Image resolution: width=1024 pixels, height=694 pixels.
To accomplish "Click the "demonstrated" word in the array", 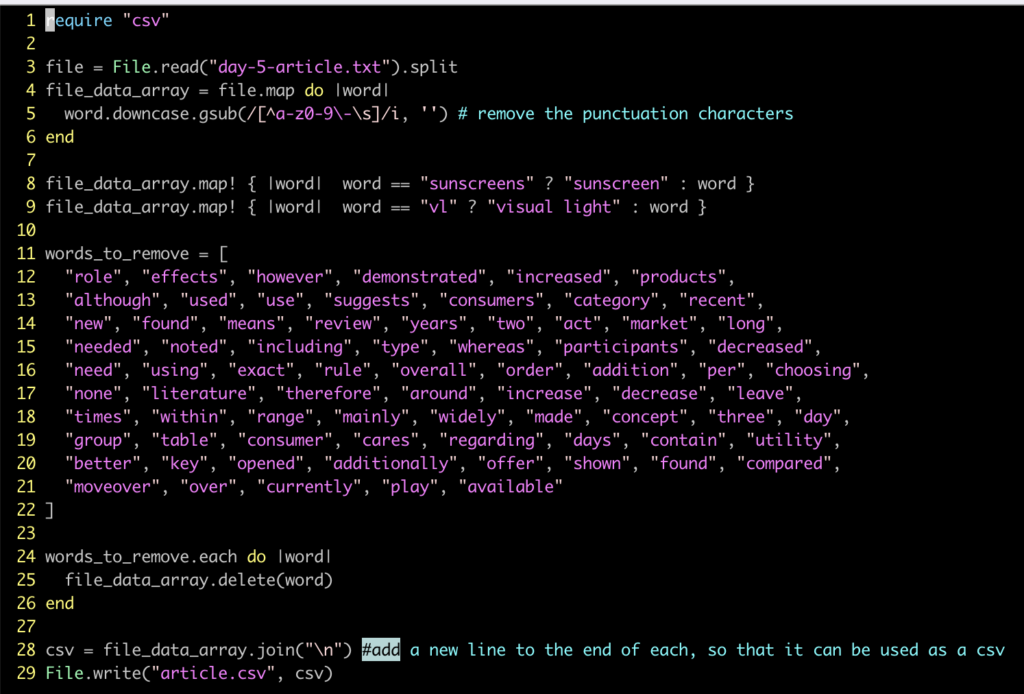I will tap(420, 277).
